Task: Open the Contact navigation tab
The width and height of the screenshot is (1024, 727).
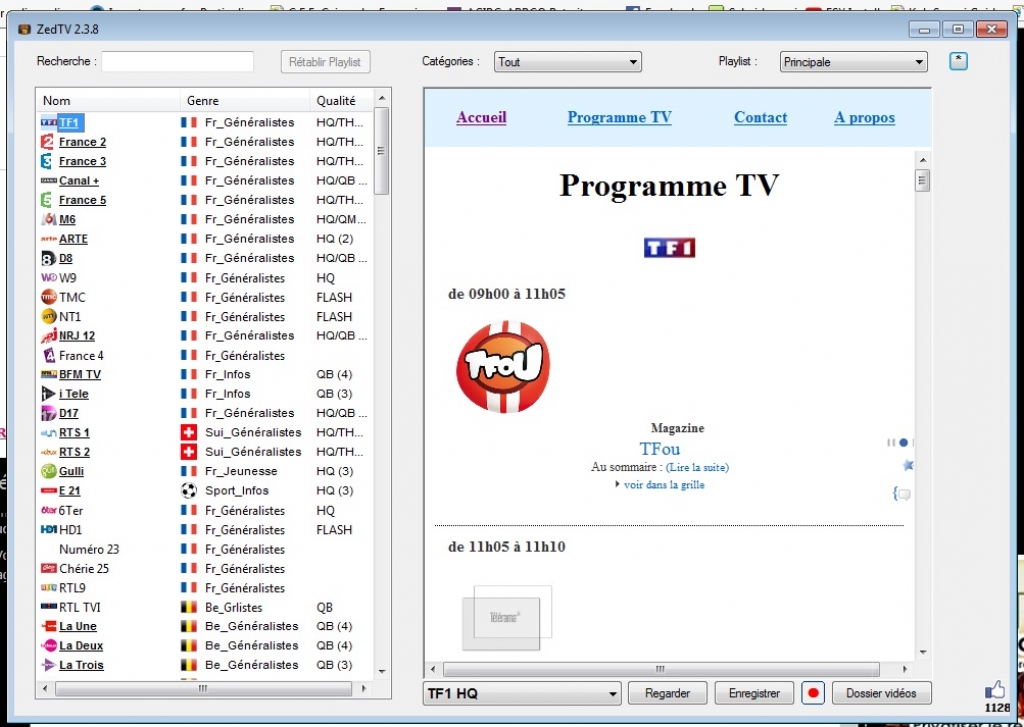Action: click(x=760, y=118)
